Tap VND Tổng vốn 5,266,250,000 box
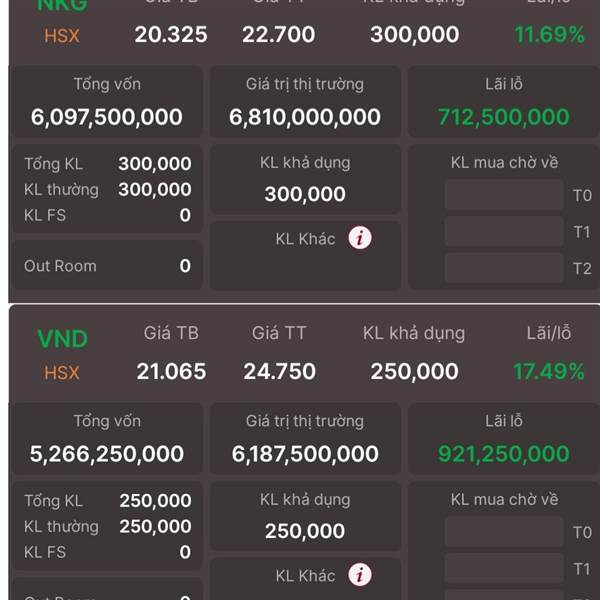 tap(107, 439)
